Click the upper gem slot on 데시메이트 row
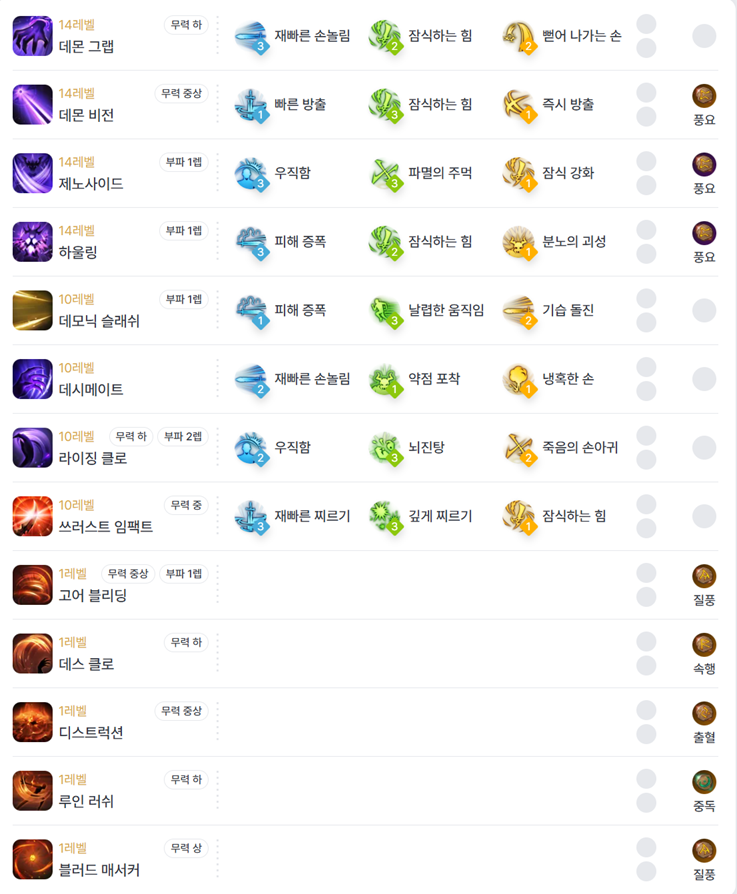Viewport: 737px width, 894px height. pos(646,367)
